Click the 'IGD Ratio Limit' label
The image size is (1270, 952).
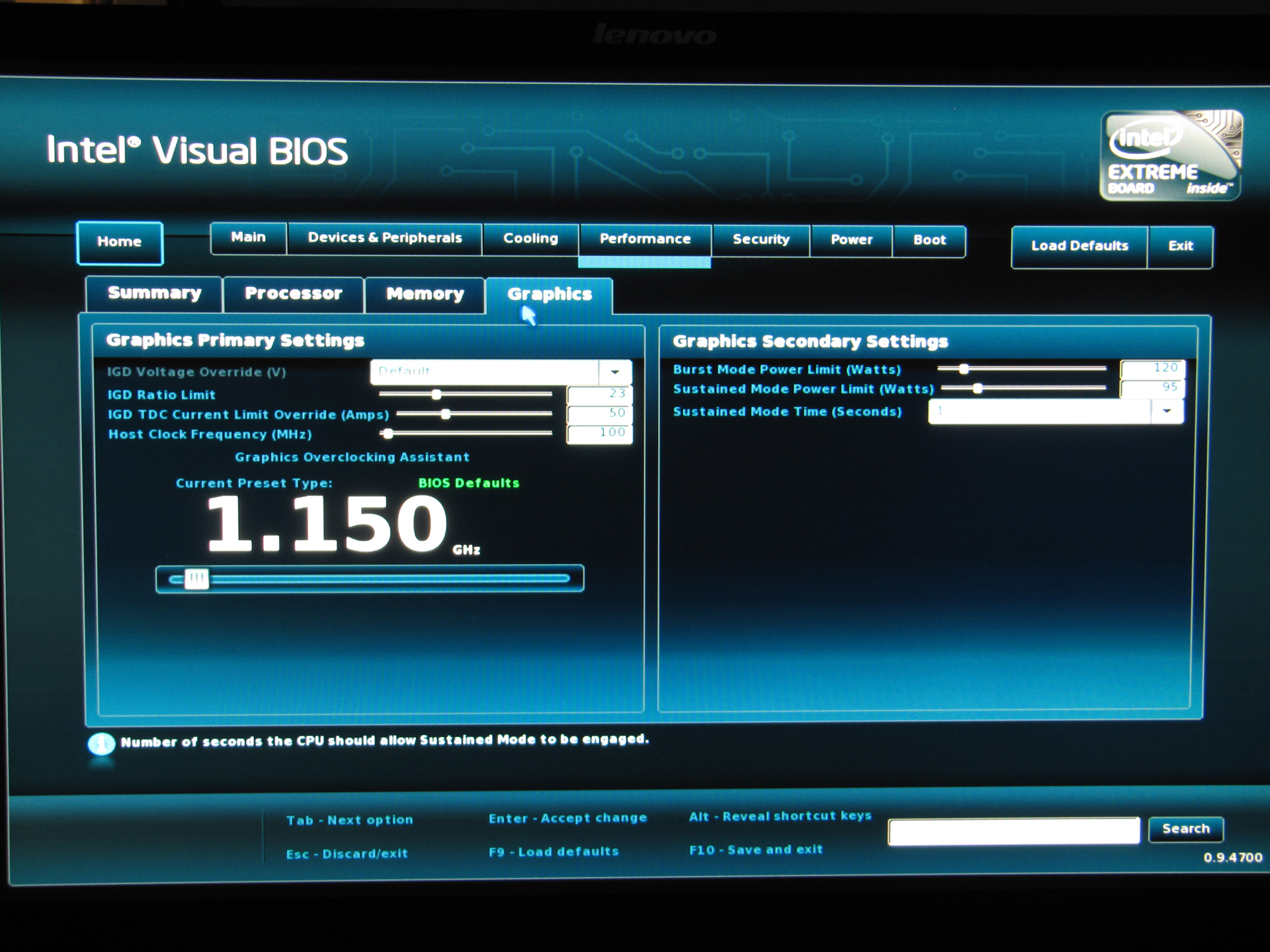point(161,395)
